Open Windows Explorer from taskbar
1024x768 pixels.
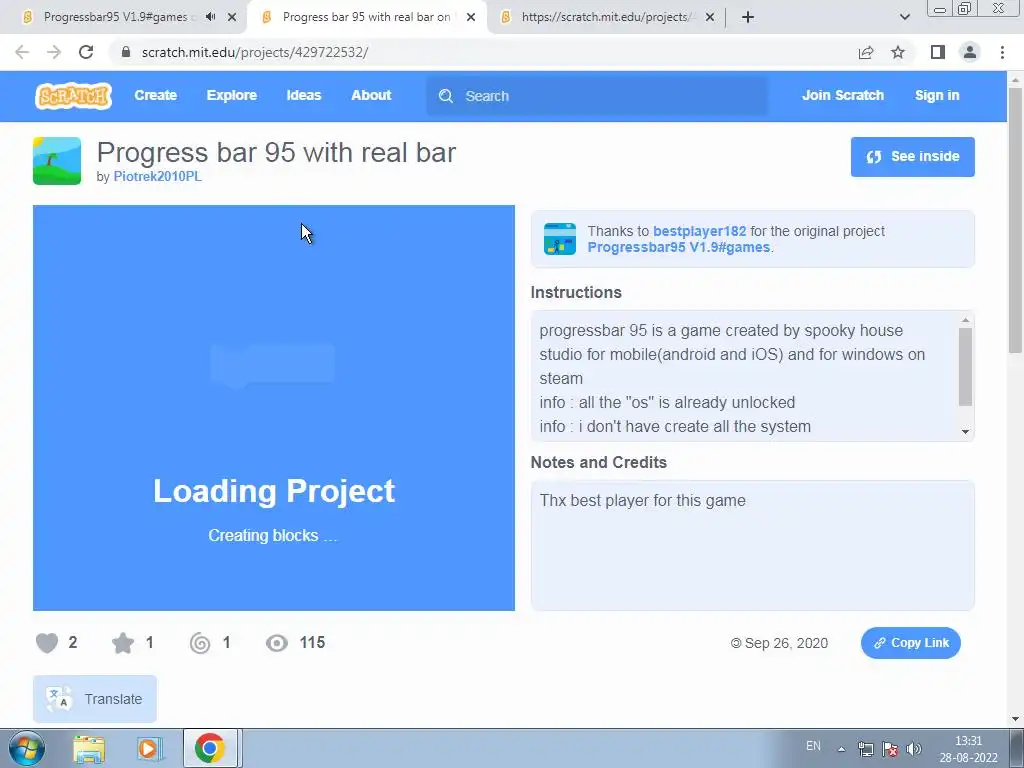tap(89, 750)
